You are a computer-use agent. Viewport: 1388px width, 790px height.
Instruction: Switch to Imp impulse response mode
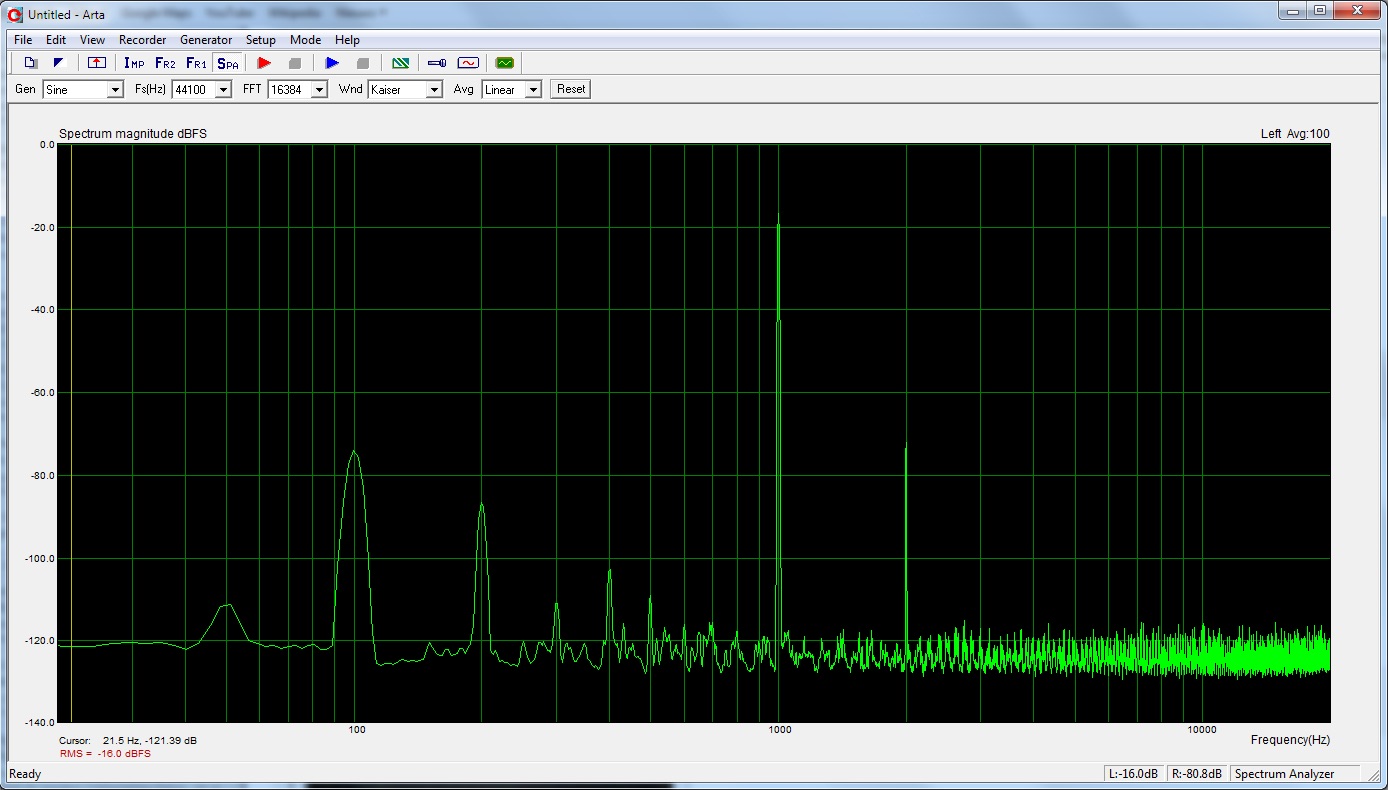(134, 63)
